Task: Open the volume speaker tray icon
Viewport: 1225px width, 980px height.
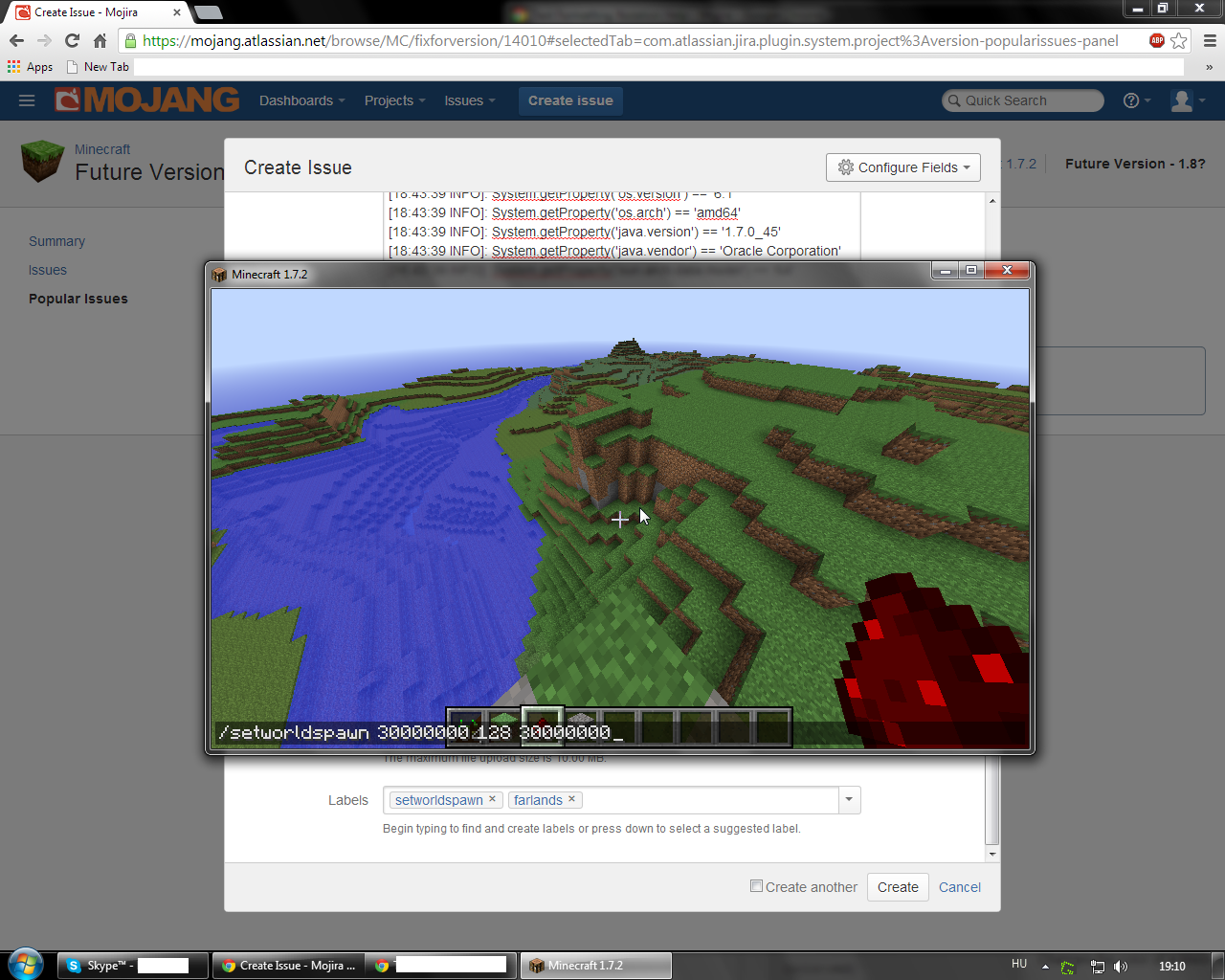Action: tap(1121, 967)
